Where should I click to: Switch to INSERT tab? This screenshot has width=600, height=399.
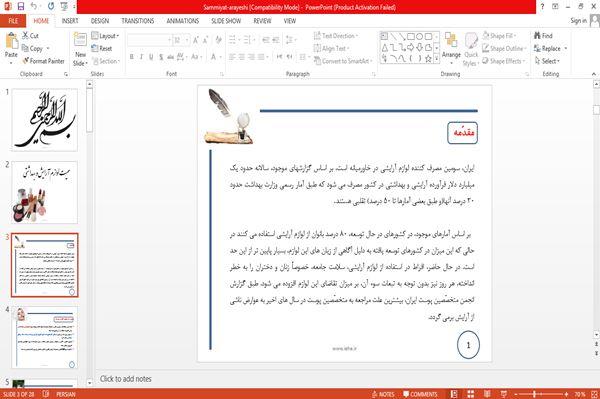tap(70, 21)
